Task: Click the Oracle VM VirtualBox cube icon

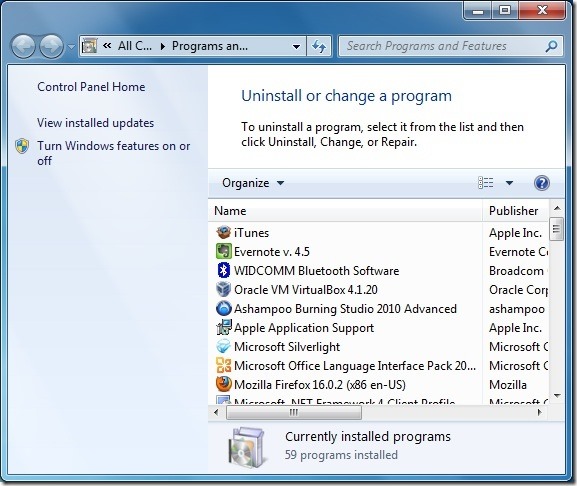Action: [x=223, y=289]
